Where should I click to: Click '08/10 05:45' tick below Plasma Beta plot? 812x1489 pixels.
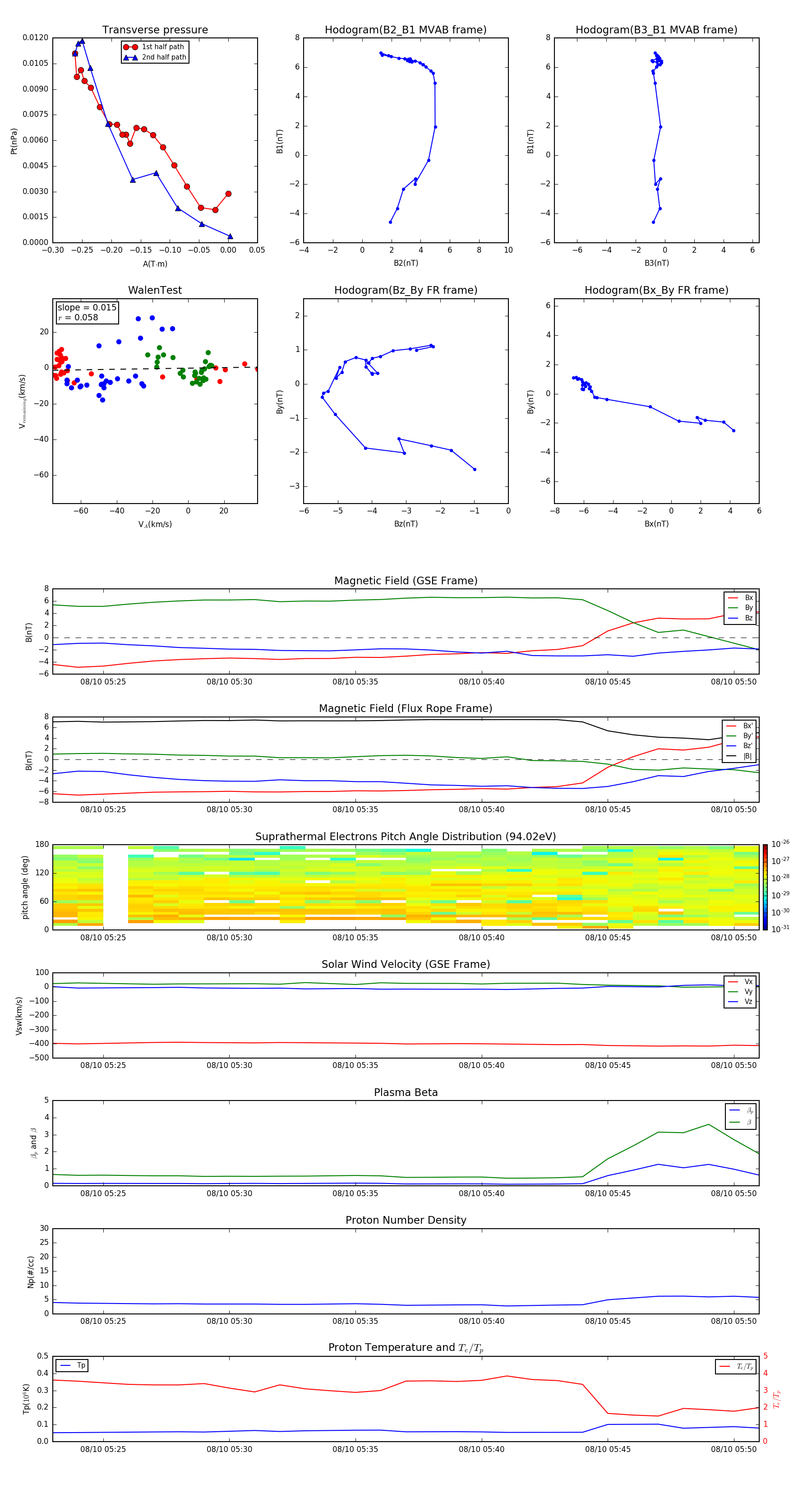pos(607,1193)
